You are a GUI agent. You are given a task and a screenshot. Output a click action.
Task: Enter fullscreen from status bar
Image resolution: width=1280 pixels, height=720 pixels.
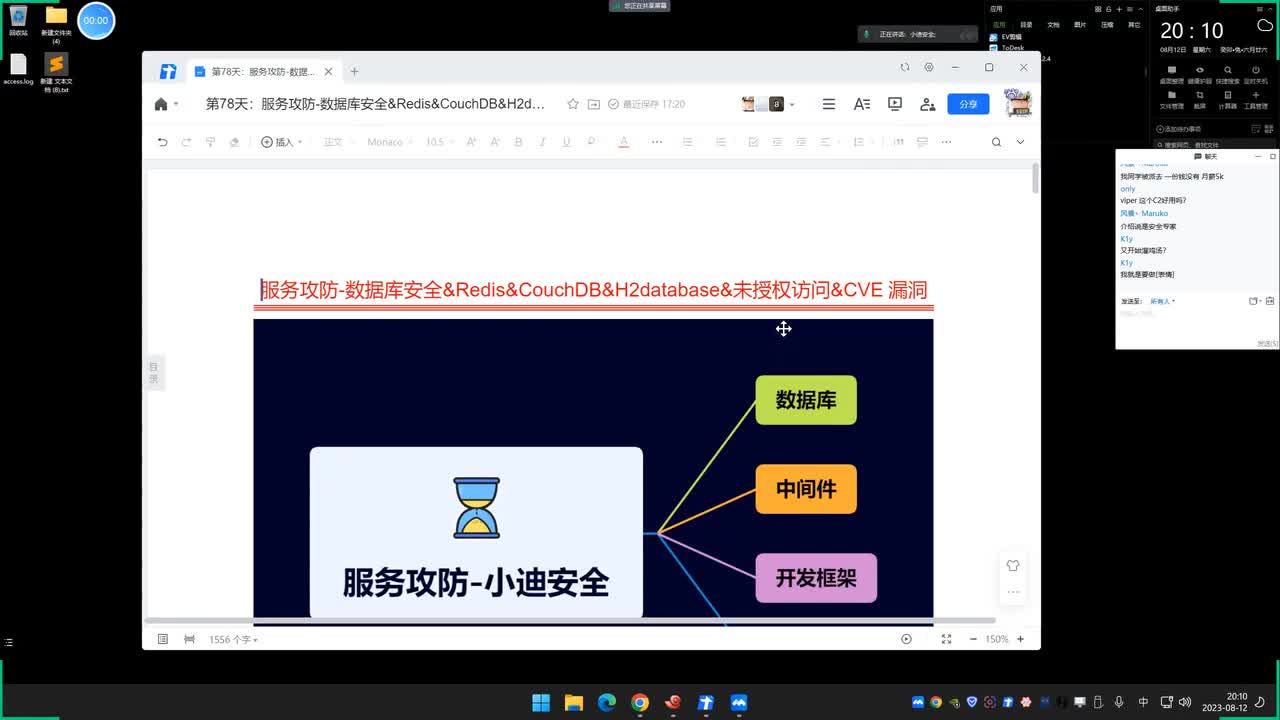click(946, 639)
